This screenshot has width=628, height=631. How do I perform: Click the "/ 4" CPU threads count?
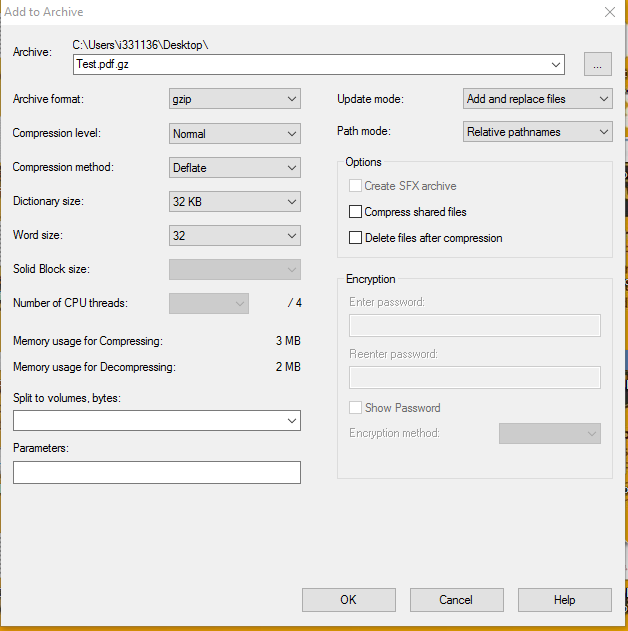pyautogui.click(x=295, y=303)
